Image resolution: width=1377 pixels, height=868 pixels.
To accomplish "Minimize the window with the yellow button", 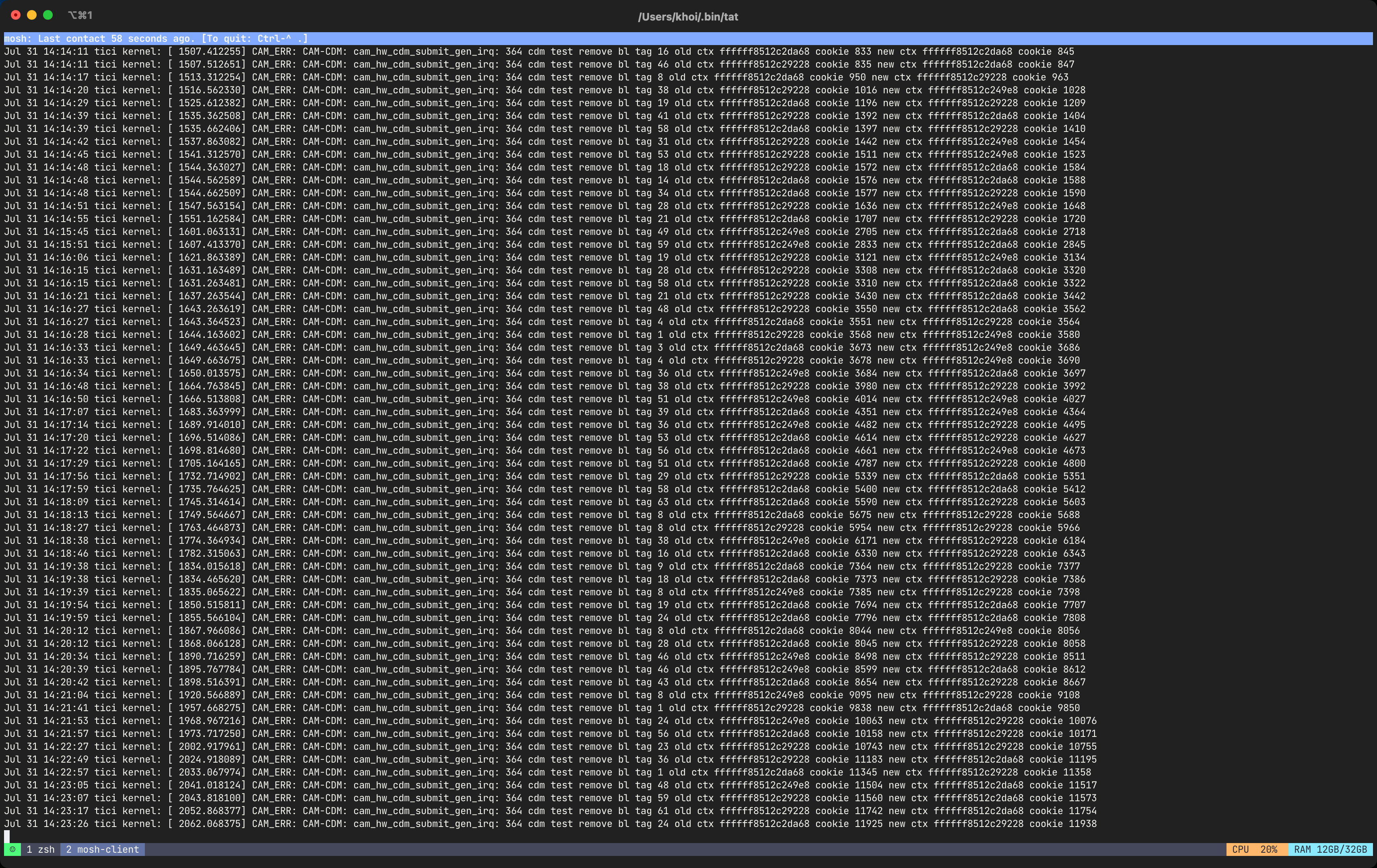I will pyautogui.click(x=32, y=15).
